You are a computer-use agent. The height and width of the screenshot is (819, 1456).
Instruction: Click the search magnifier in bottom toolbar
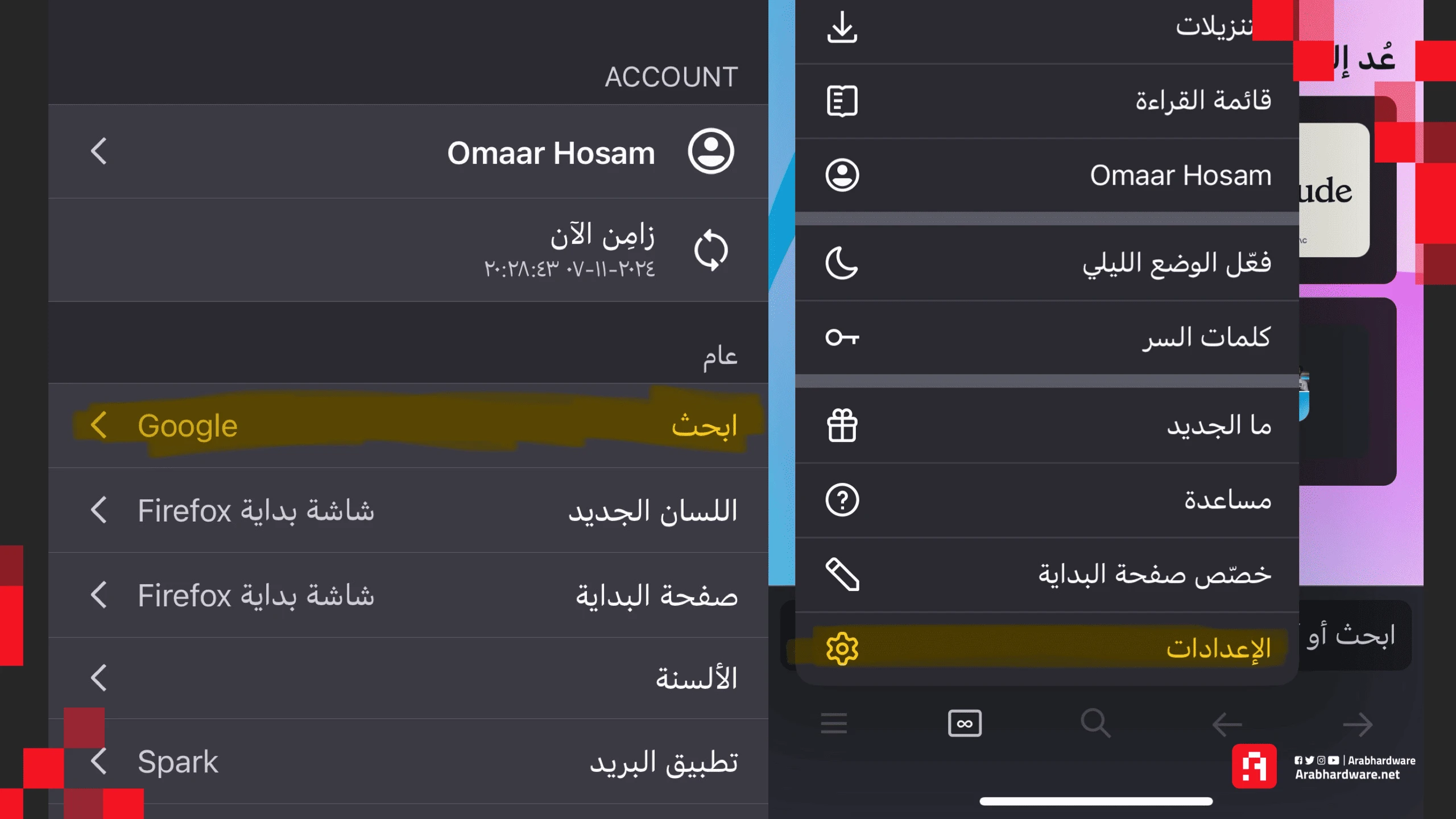[1095, 723]
